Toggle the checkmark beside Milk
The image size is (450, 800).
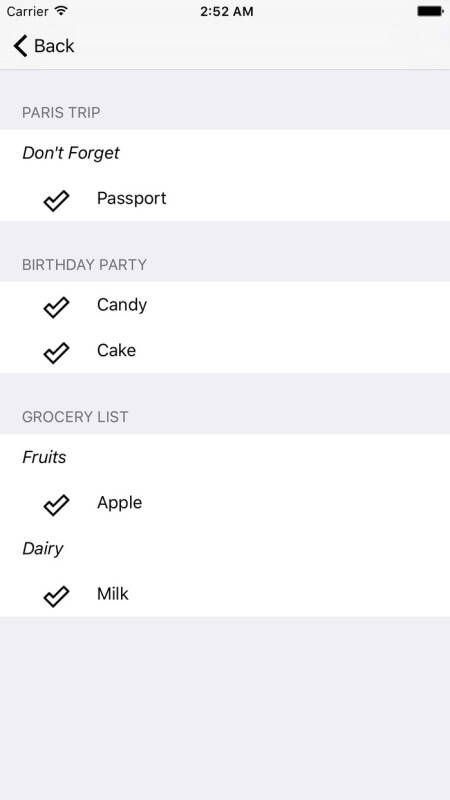coord(56,596)
